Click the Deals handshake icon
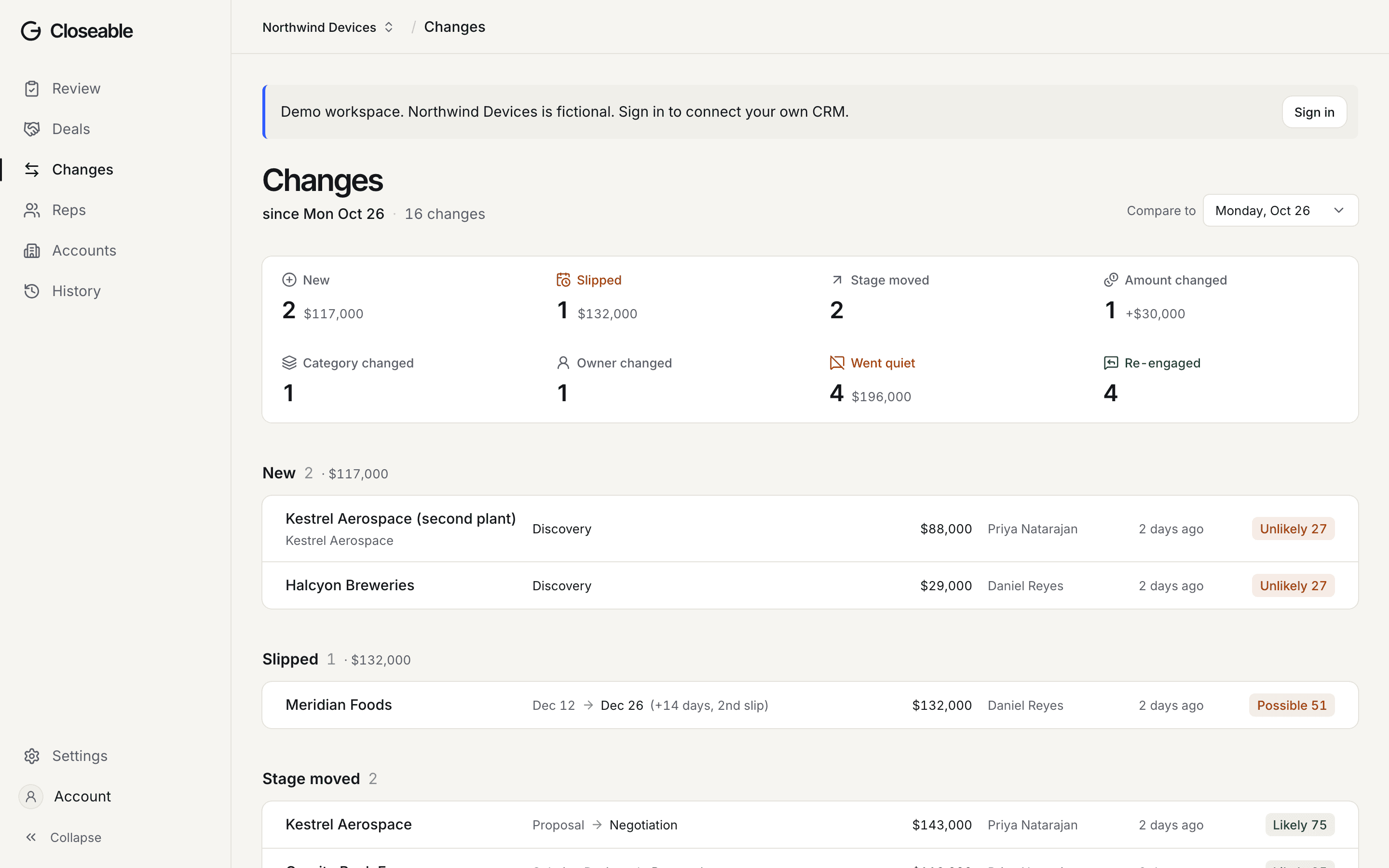Screen dimensions: 1389x868 31,129
